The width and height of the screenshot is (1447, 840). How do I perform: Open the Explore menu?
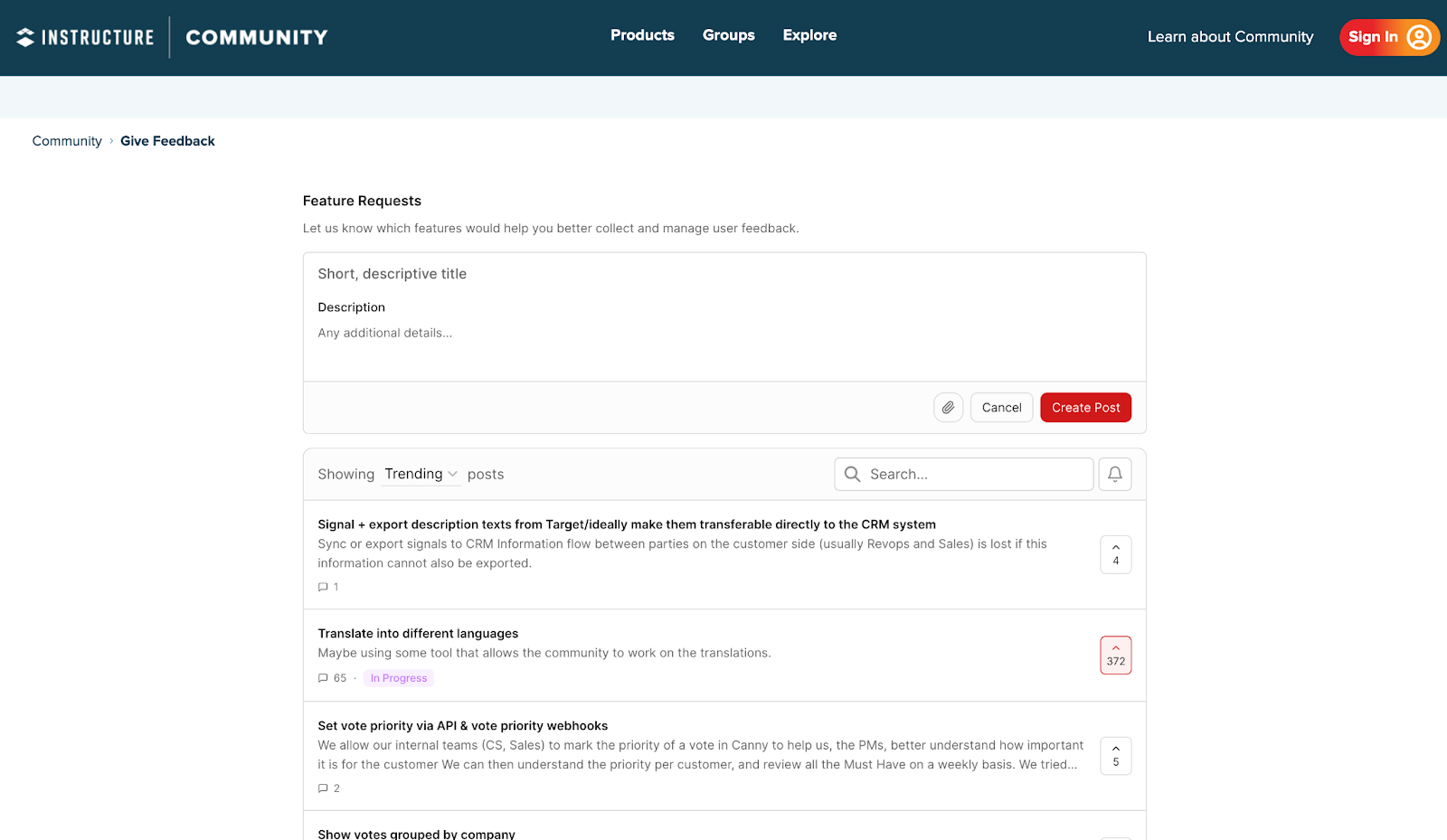pos(809,35)
